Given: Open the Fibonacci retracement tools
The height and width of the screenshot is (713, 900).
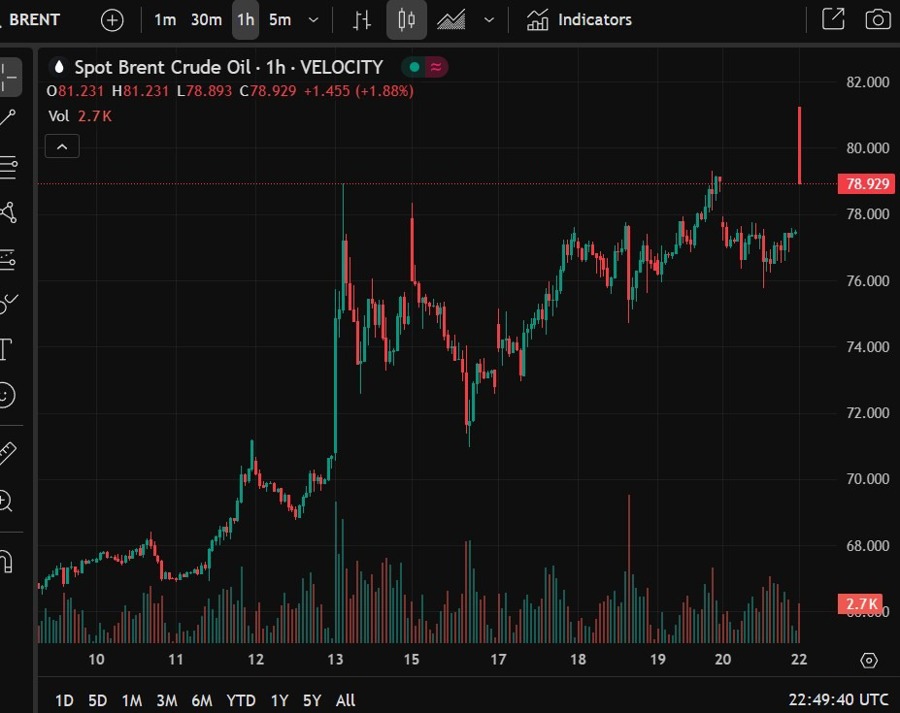Looking at the screenshot, I should point(8,166).
